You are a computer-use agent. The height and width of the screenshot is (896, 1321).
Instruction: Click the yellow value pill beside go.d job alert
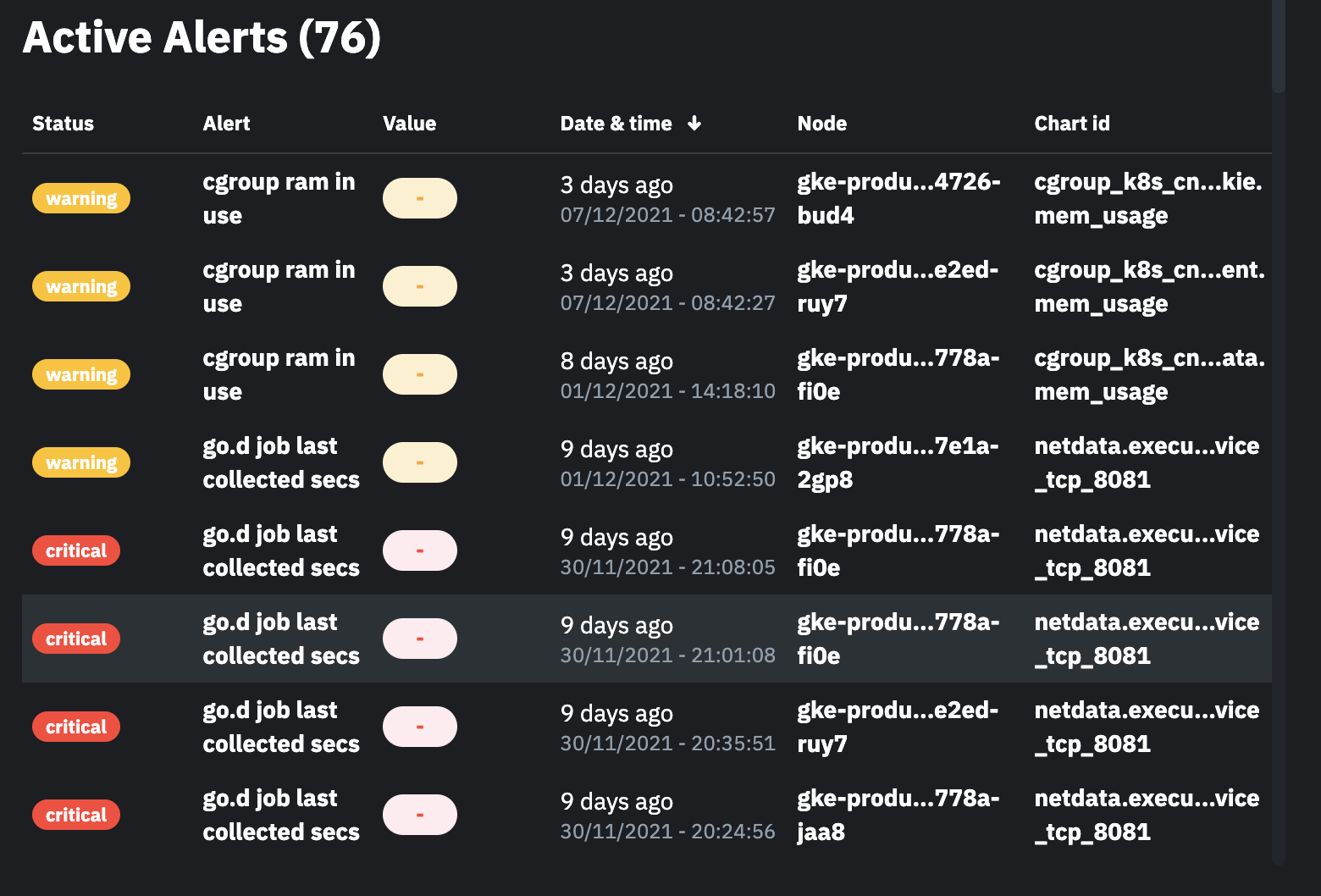click(420, 462)
